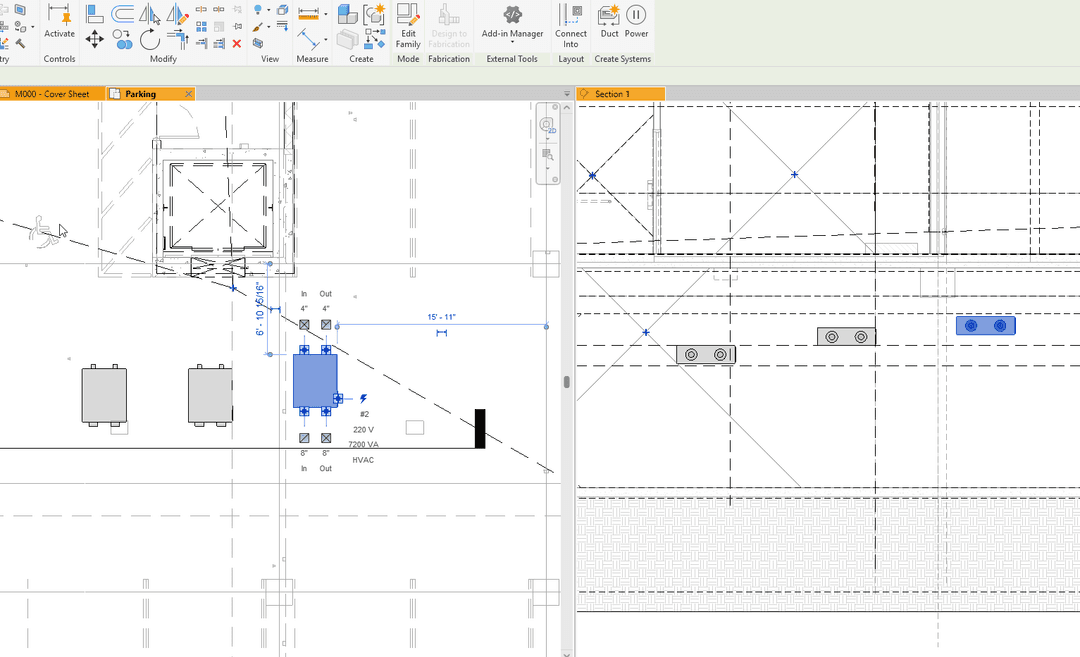Toggle the 15' - 11" dimension permanent symbol

[442, 333]
